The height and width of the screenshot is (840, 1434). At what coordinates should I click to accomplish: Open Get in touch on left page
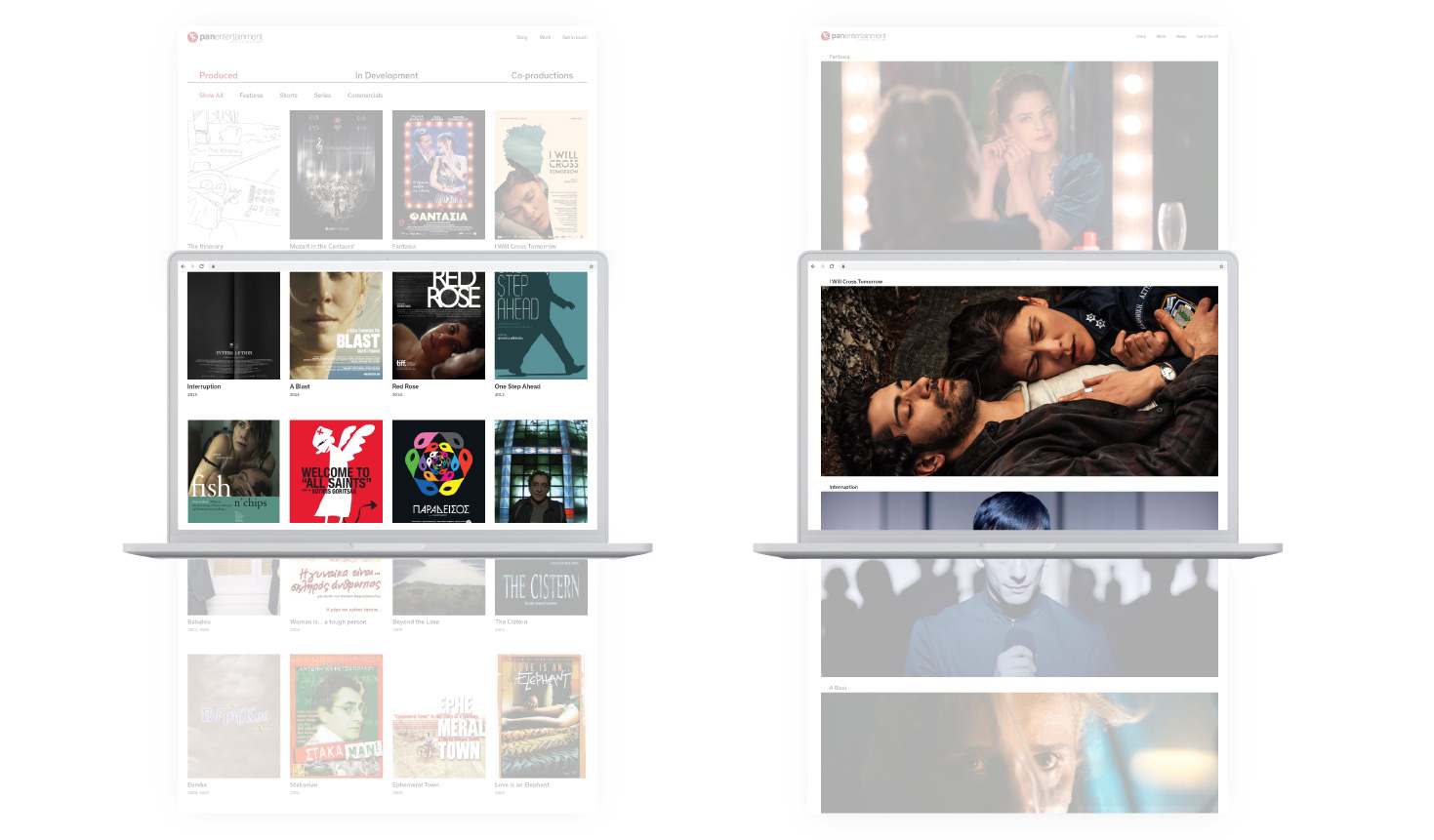[x=575, y=37]
